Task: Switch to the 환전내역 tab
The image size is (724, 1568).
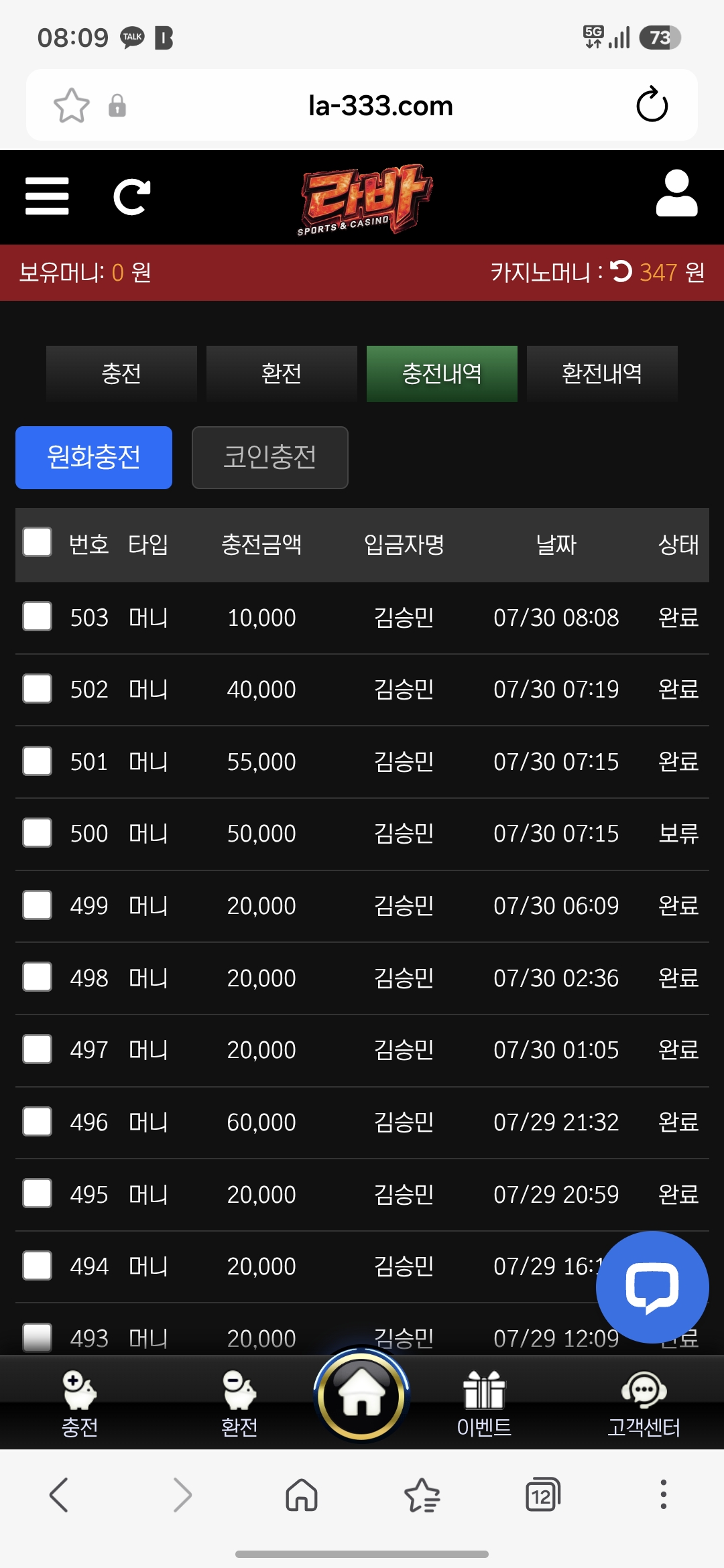Action: click(x=602, y=374)
